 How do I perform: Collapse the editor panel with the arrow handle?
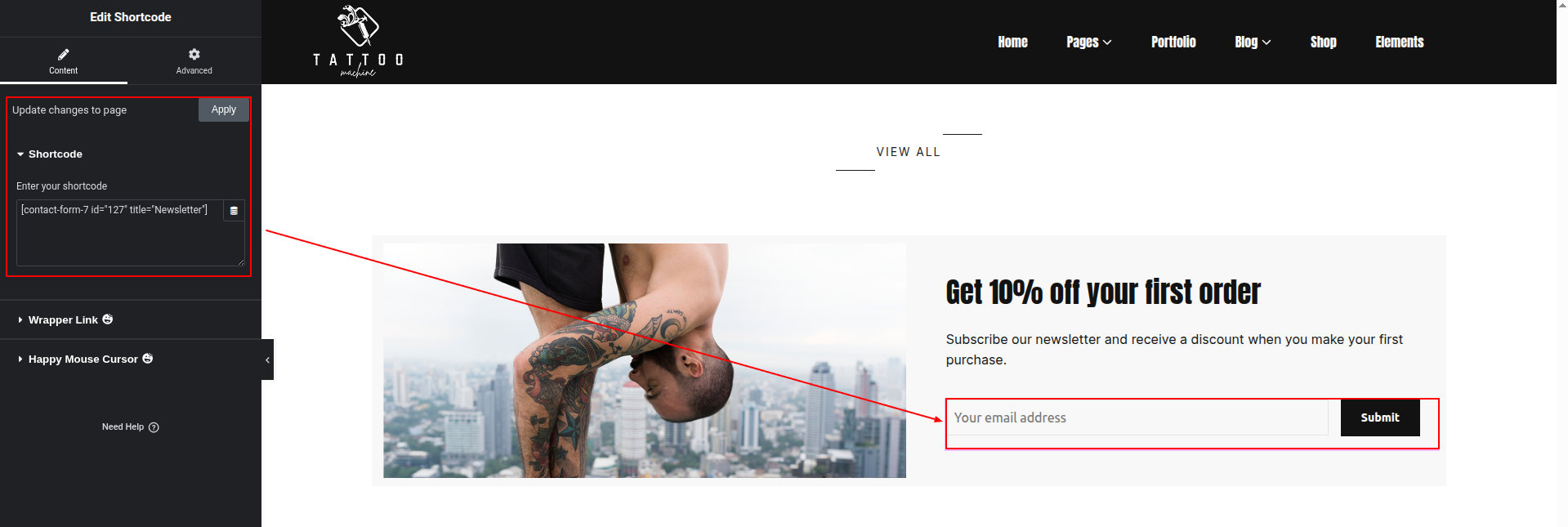[x=267, y=360]
